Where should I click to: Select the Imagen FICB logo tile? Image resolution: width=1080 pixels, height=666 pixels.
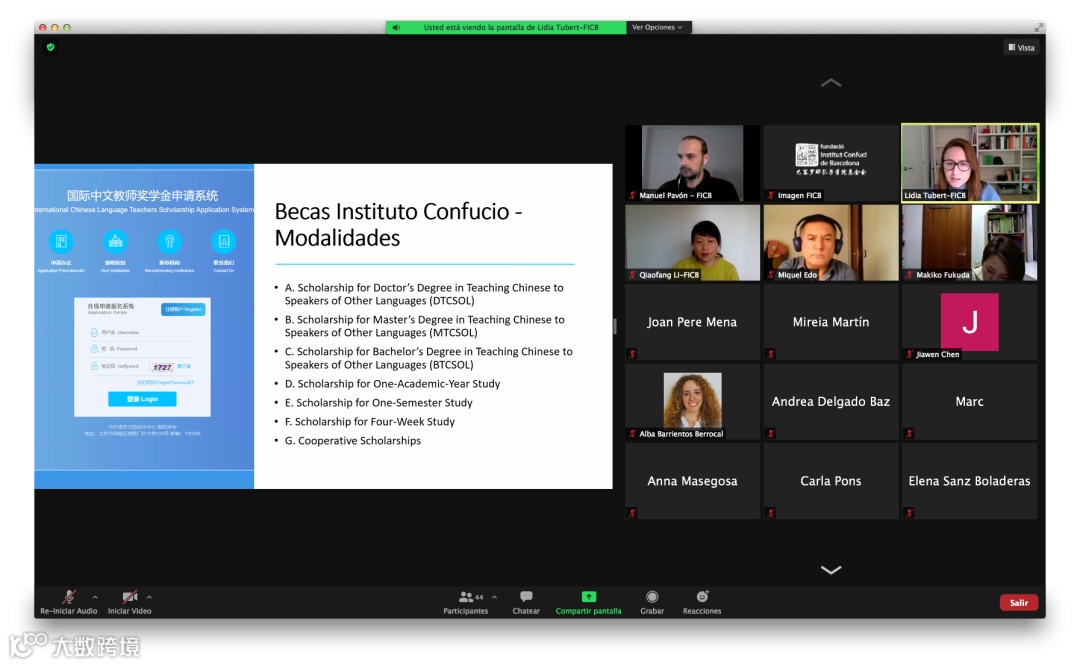831,163
